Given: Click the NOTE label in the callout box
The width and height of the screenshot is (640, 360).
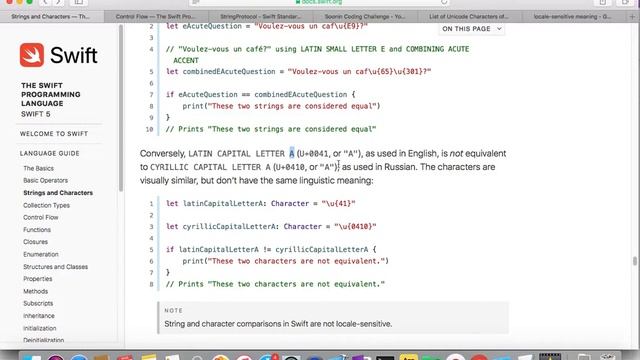Looking at the screenshot, I should tap(173, 311).
